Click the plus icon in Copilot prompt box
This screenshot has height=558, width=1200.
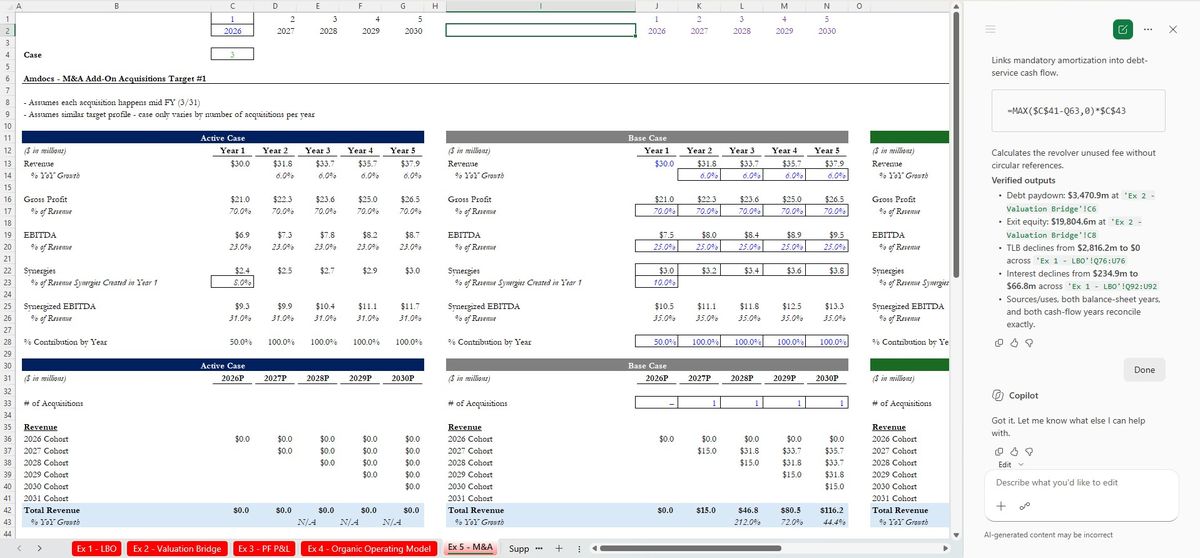coord(1001,505)
